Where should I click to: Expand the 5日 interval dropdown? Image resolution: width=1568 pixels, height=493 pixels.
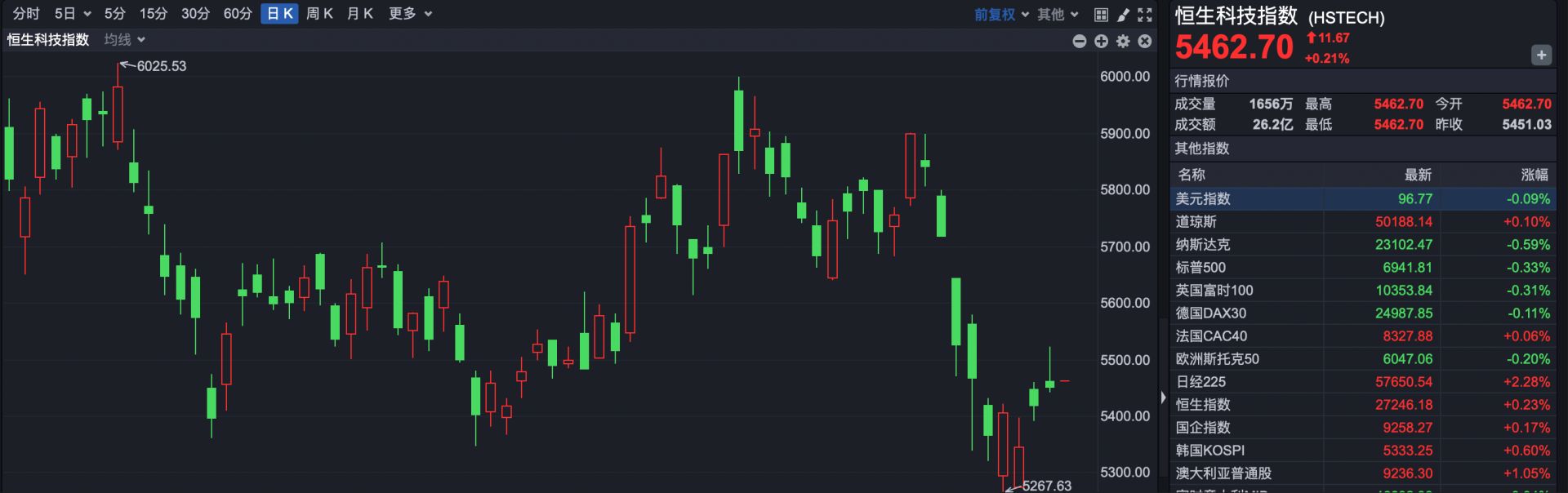tap(69, 14)
